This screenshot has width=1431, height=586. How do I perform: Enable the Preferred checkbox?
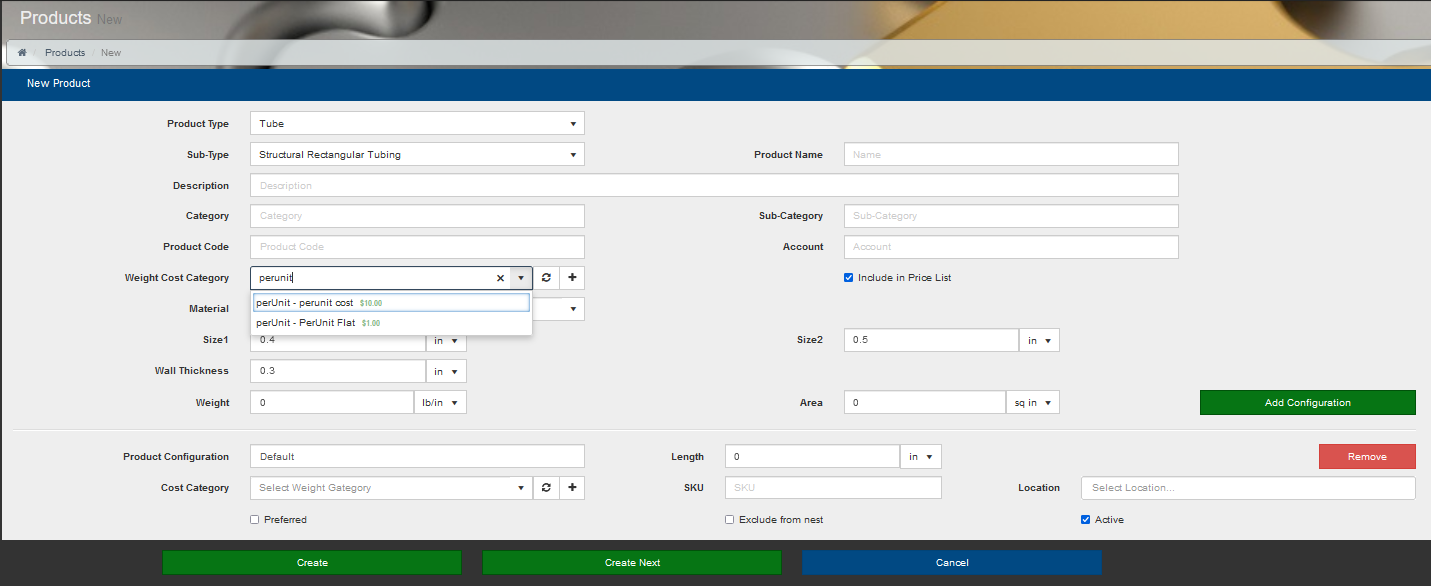click(255, 520)
